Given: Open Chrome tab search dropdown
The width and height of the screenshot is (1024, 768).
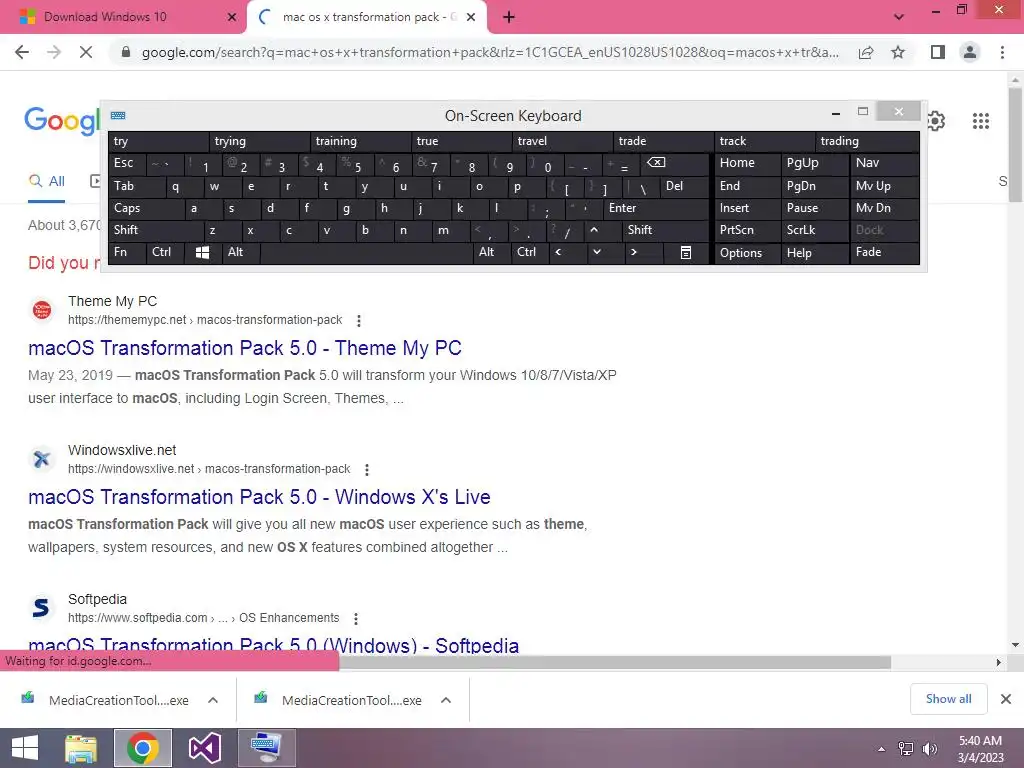Looking at the screenshot, I should coord(899,17).
